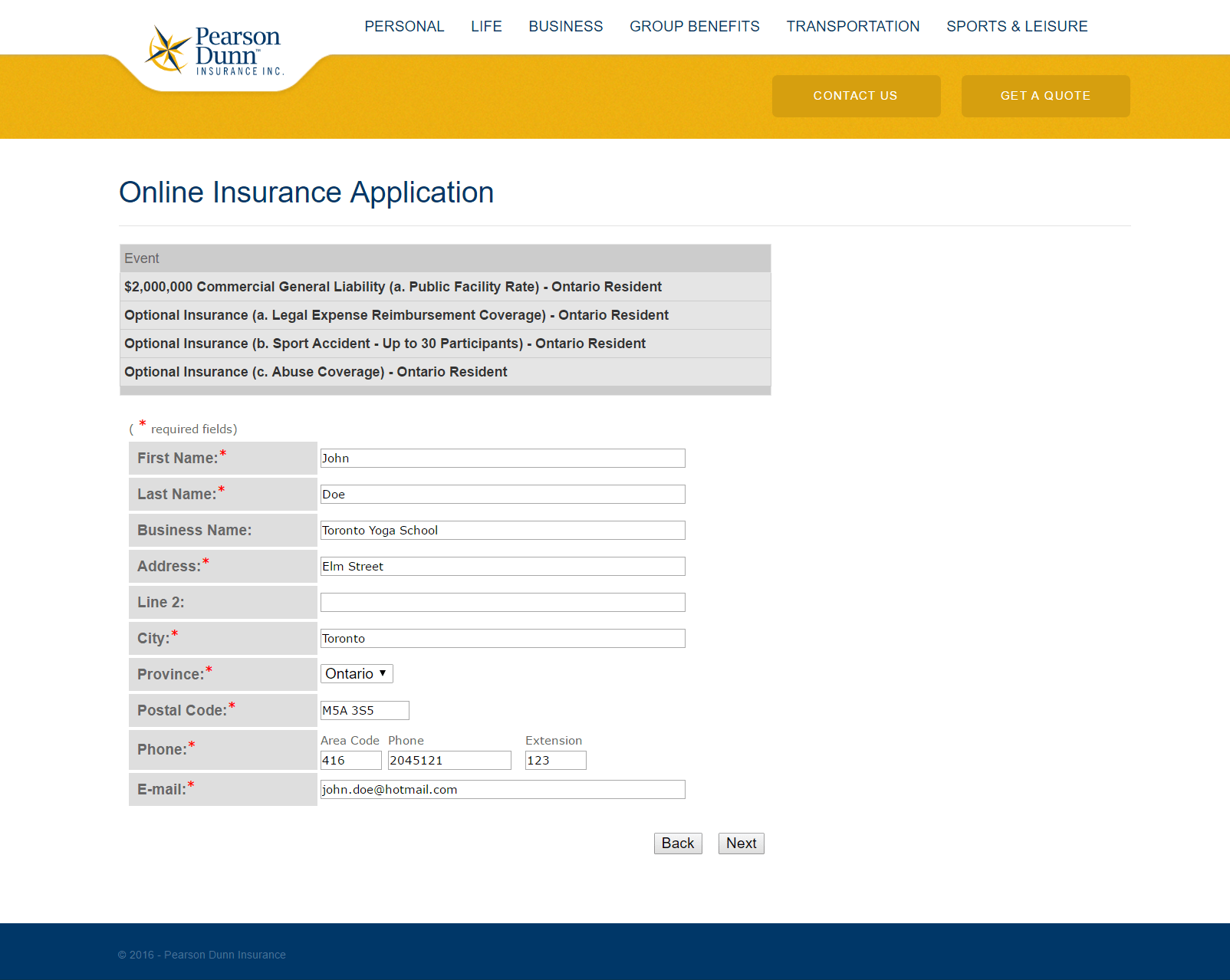Image resolution: width=1230 pixels, height=980 pixels.
Task: Click the Province label
Action: 171,675
